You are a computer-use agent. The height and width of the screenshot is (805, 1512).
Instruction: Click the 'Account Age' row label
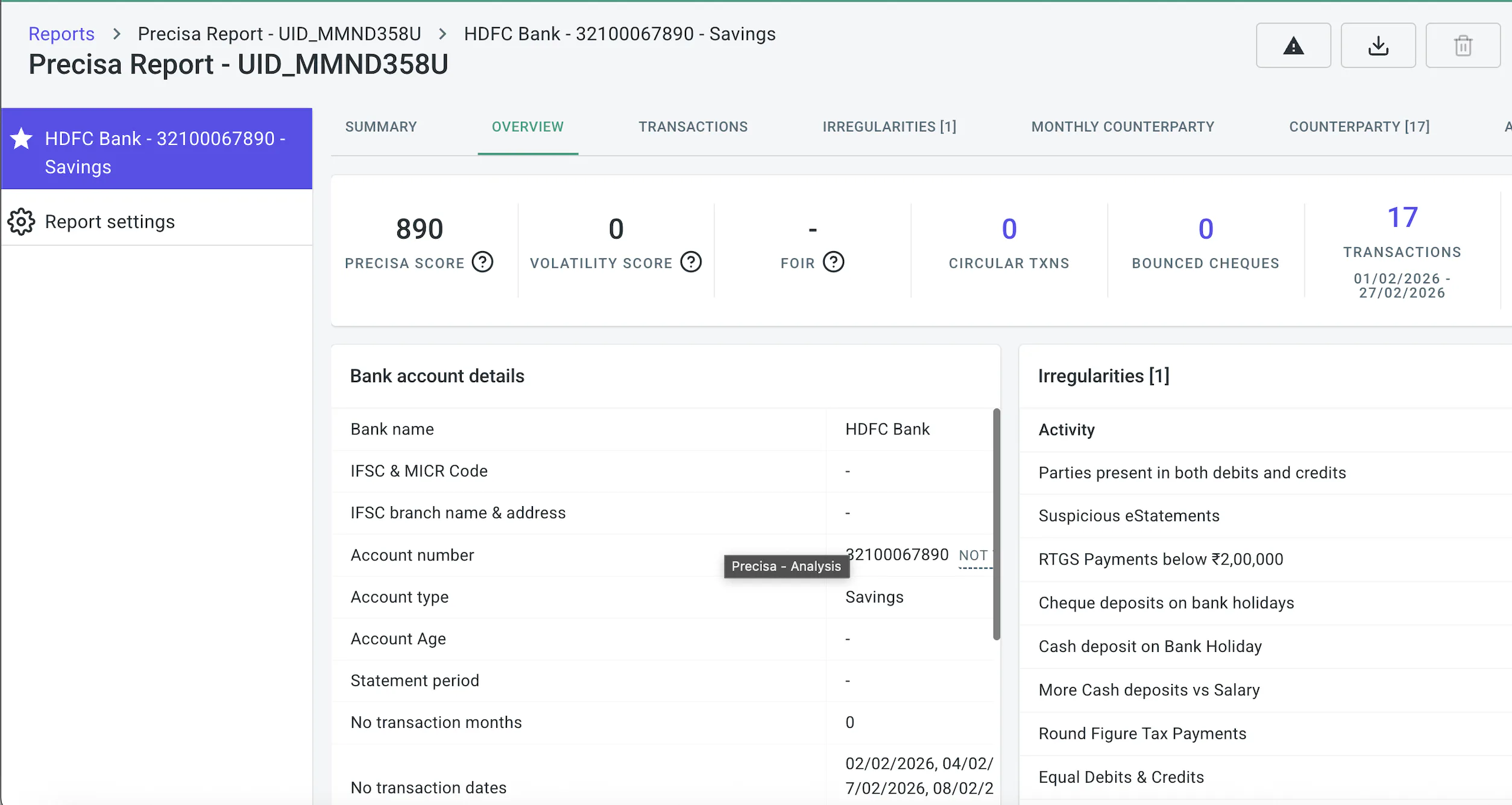[398, 639]
